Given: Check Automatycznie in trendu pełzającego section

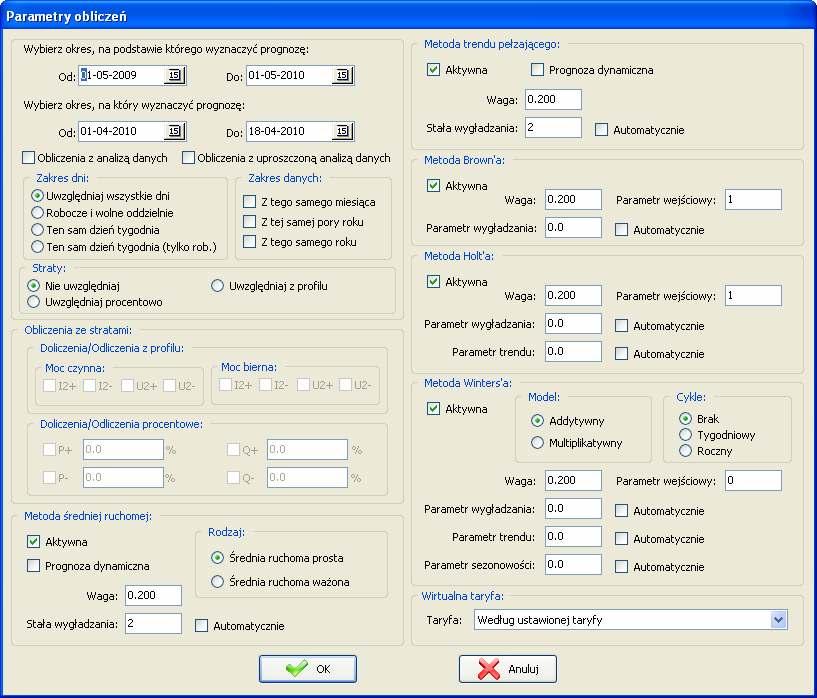Looking at the screenshot, I should [x=601, y=130].
